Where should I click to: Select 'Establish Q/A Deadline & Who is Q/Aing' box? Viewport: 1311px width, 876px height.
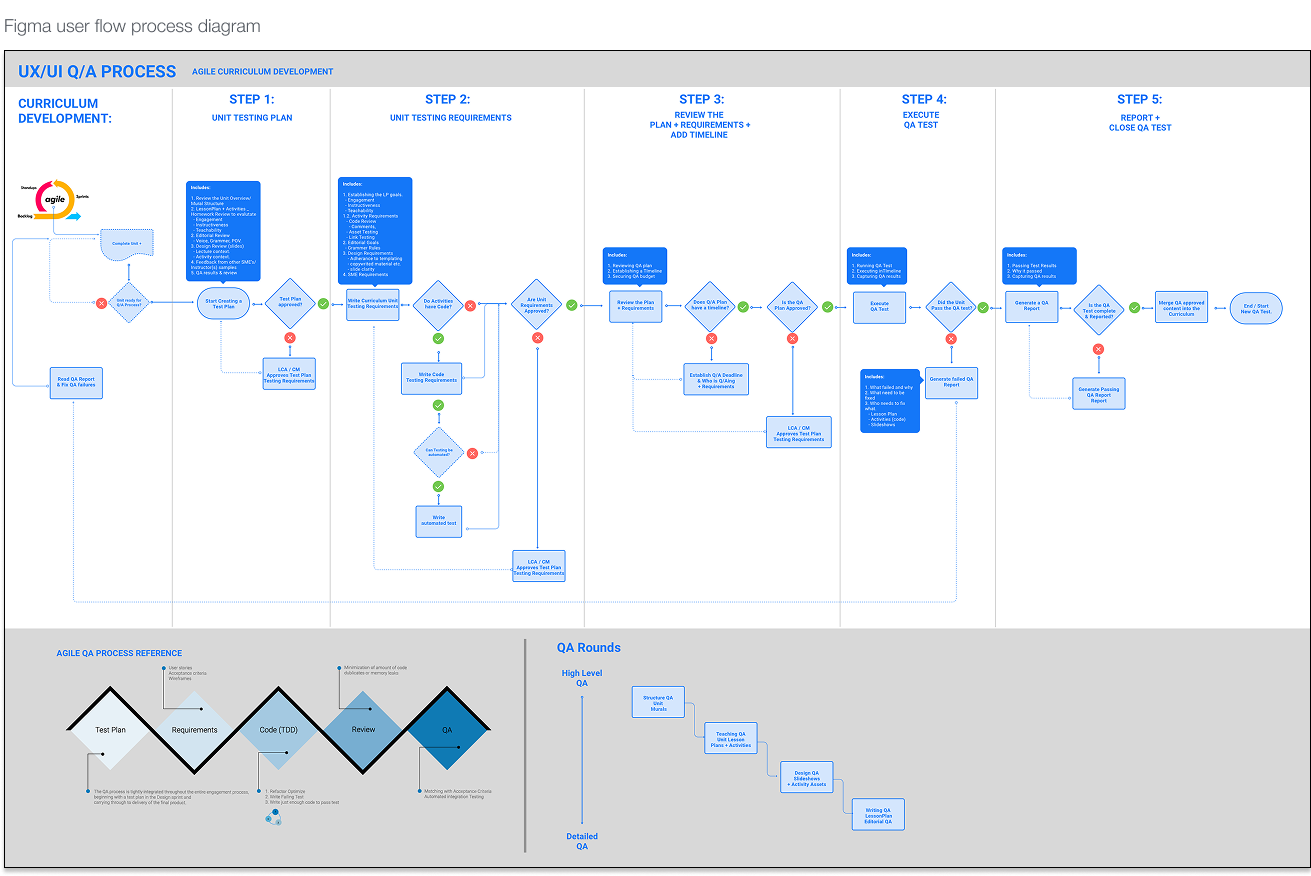click(716, 379)
